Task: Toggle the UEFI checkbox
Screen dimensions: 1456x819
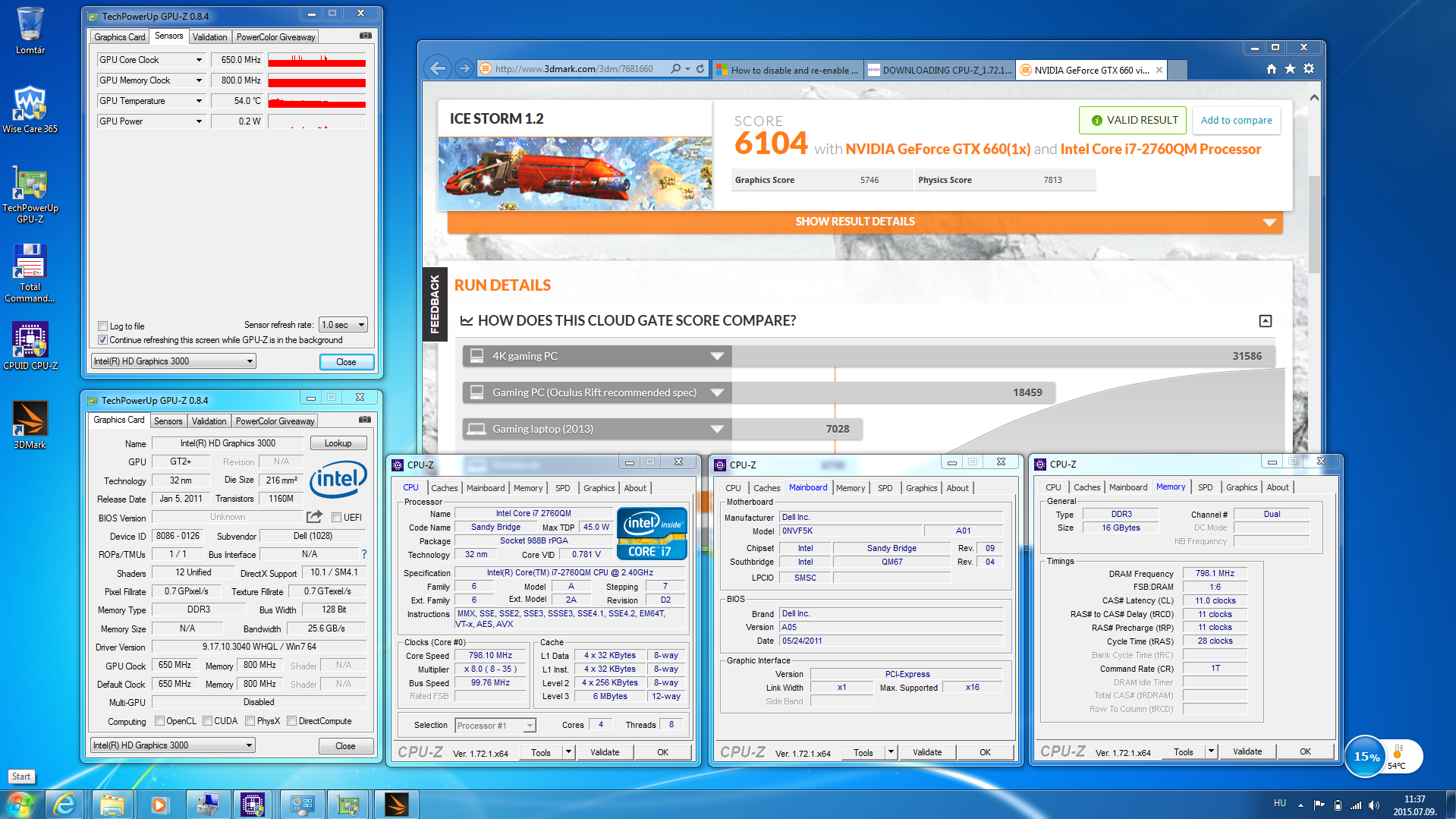Action: coord(336,518)
